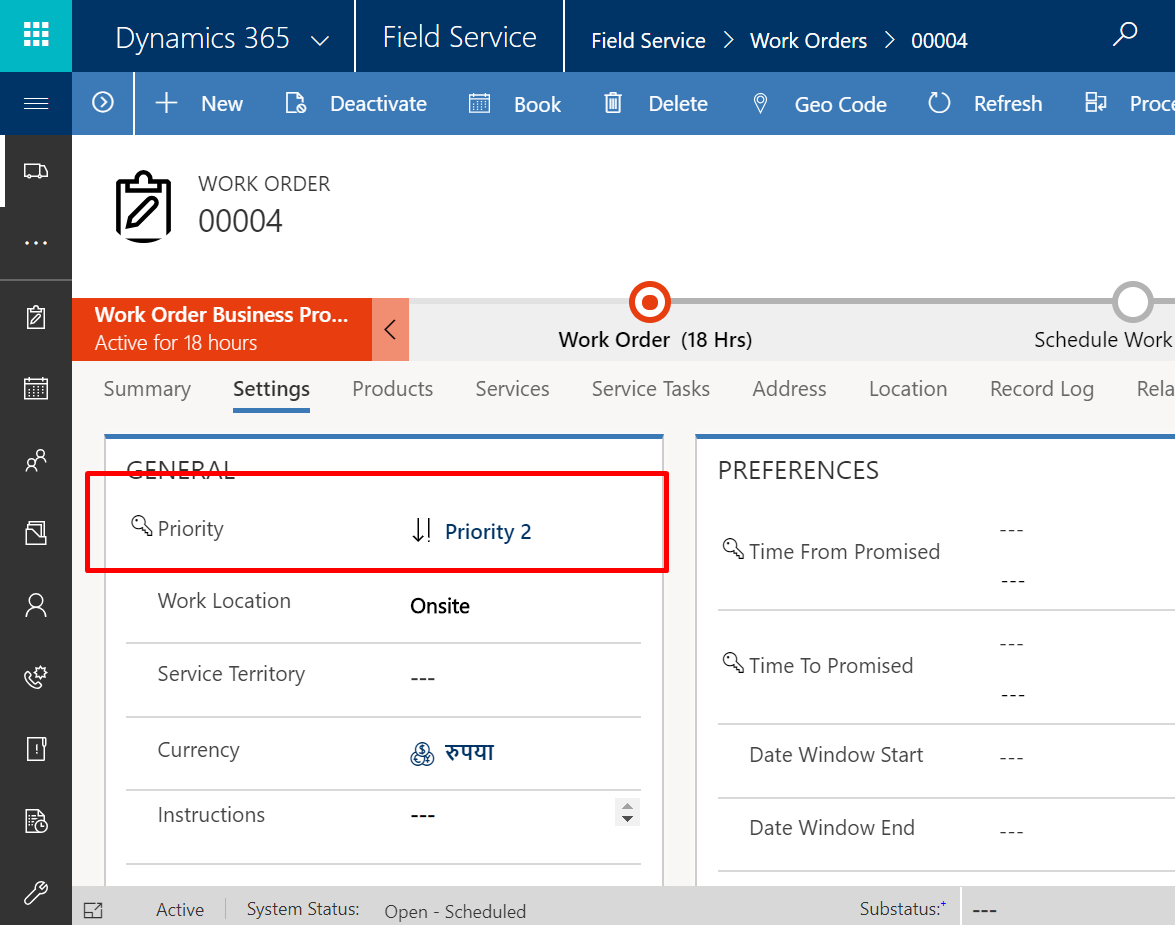Expand the sidebar ellipsis menu
Viewport: 1175px width, 925px height.
pyautogui.click(x=36, y=243)
